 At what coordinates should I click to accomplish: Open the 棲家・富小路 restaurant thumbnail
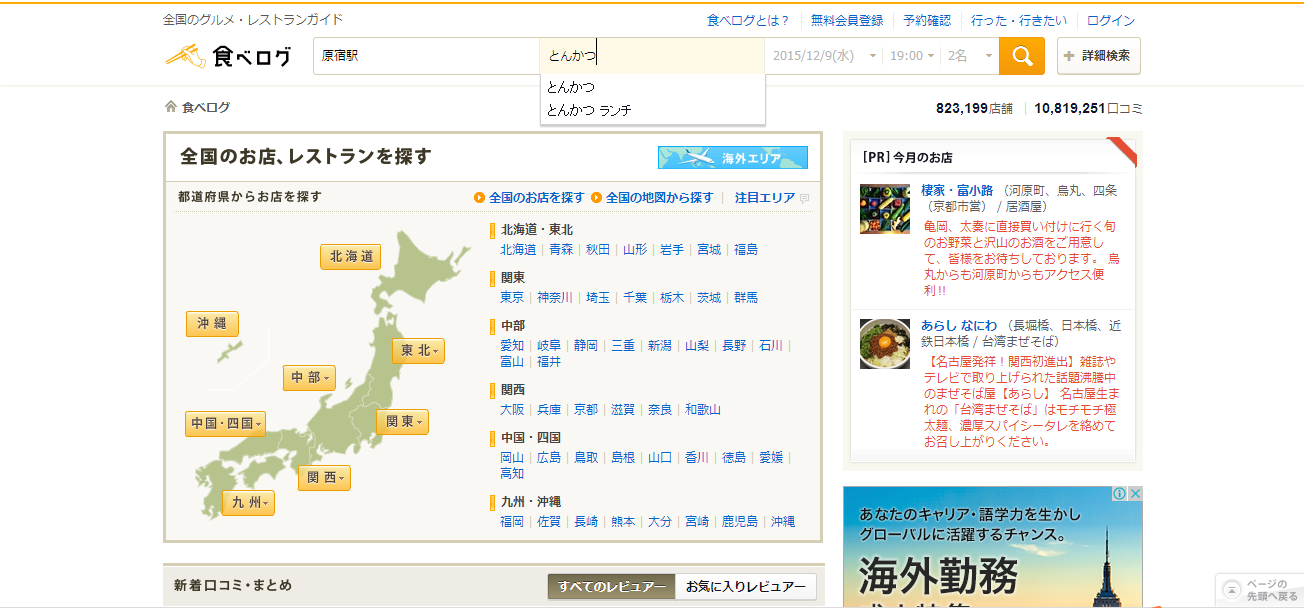(884, 209)
